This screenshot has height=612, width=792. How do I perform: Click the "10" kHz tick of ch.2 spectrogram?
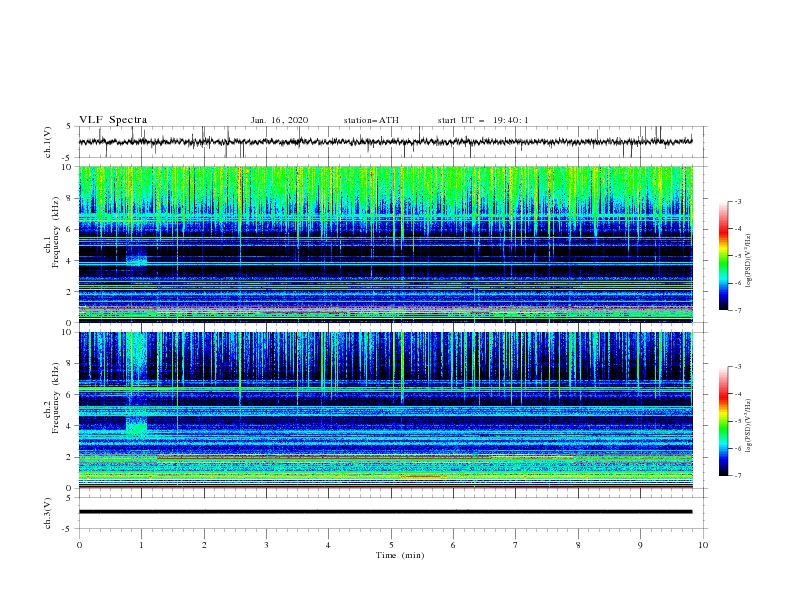click(x=67, y=332)
